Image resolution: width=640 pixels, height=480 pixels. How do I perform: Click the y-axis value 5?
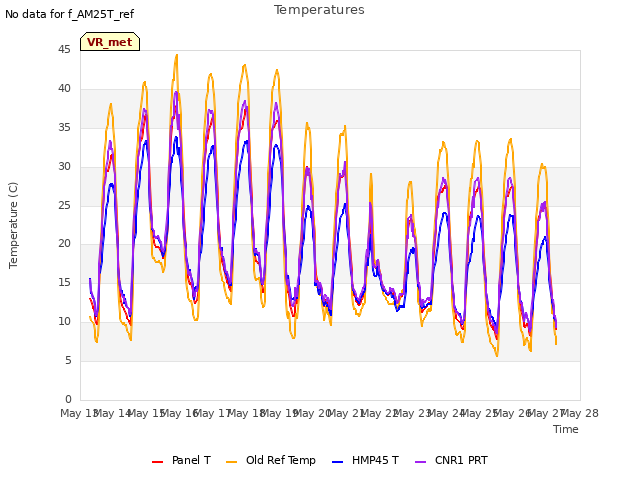(68, 360)
